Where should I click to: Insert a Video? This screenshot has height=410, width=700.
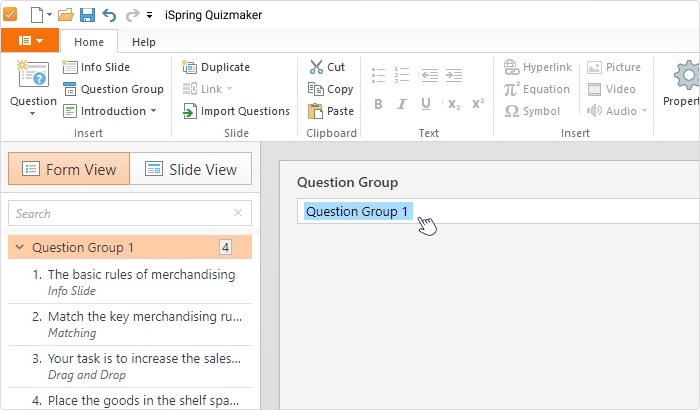(x=611, y=89)
